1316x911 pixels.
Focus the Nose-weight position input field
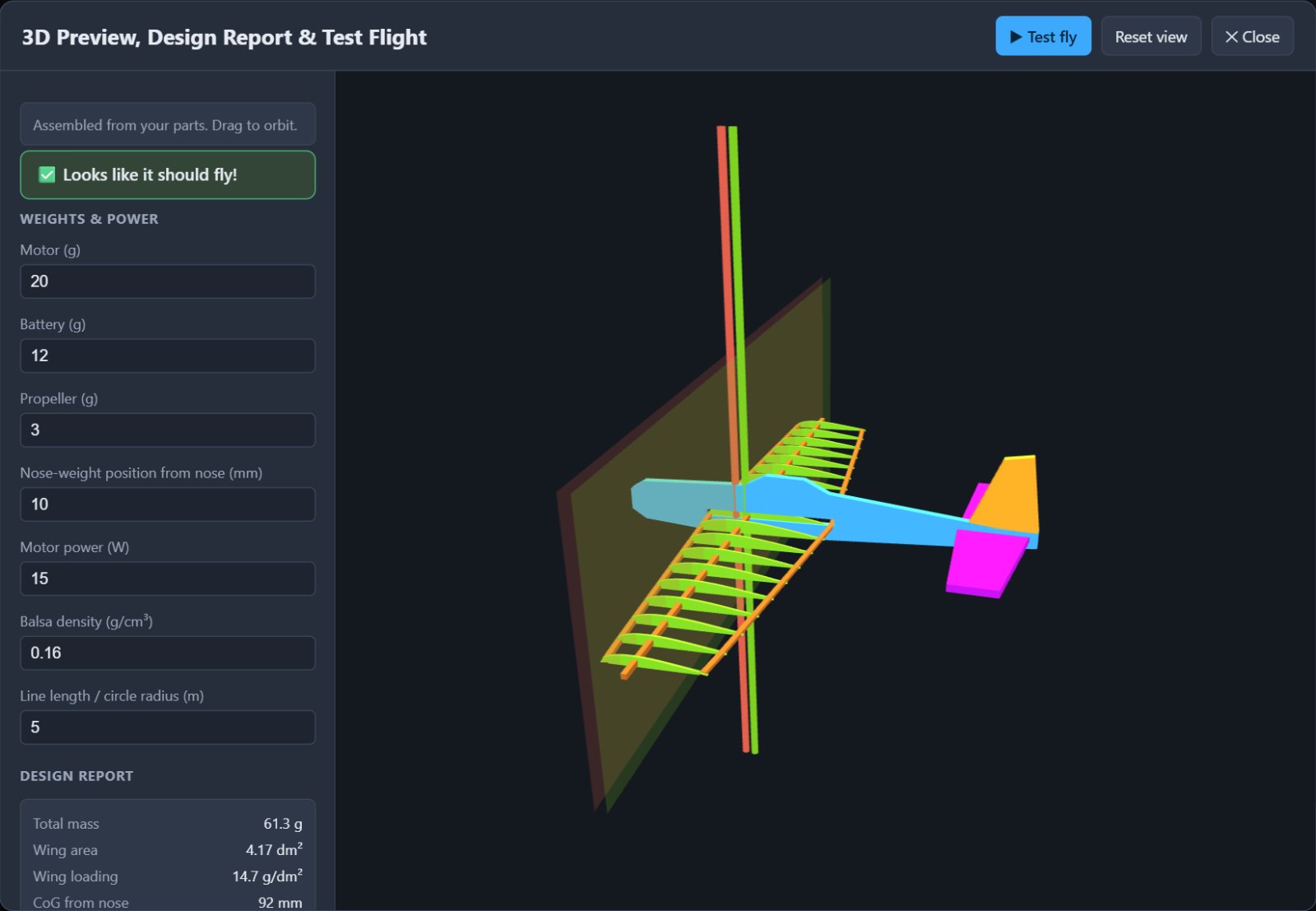coord(168,504)
